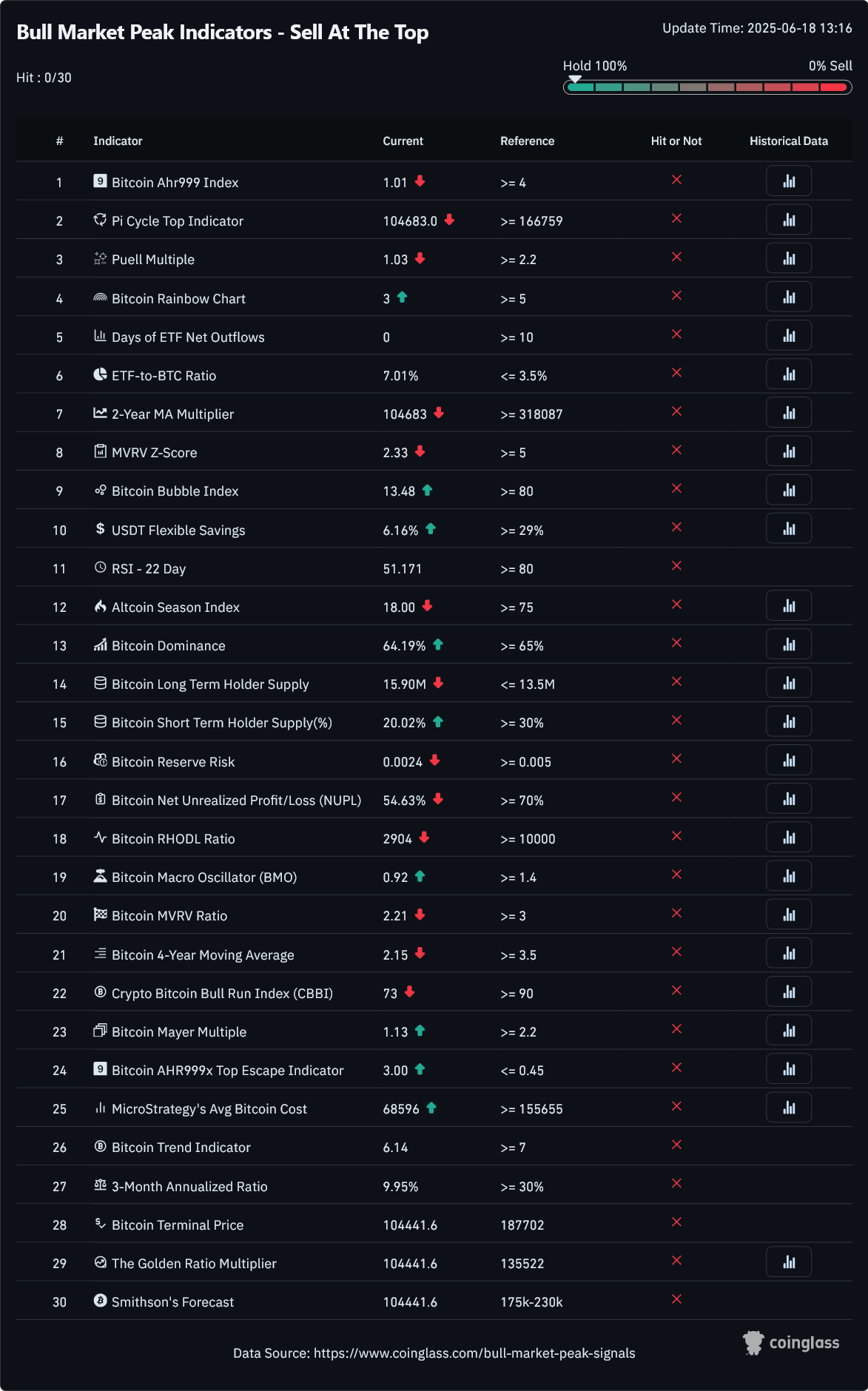Viewport: 868px width, 1391px height.
Task: Open historical data chart for Bitcoin Rainbow Chart
Action: click(x=789, y=297)
